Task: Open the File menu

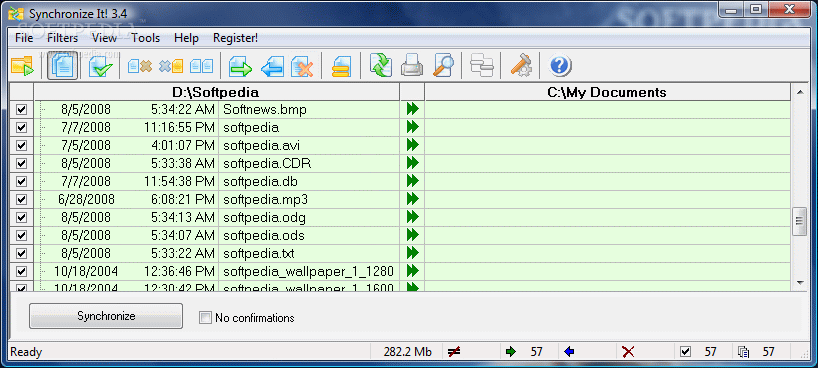Action: [x=24, y=38]
